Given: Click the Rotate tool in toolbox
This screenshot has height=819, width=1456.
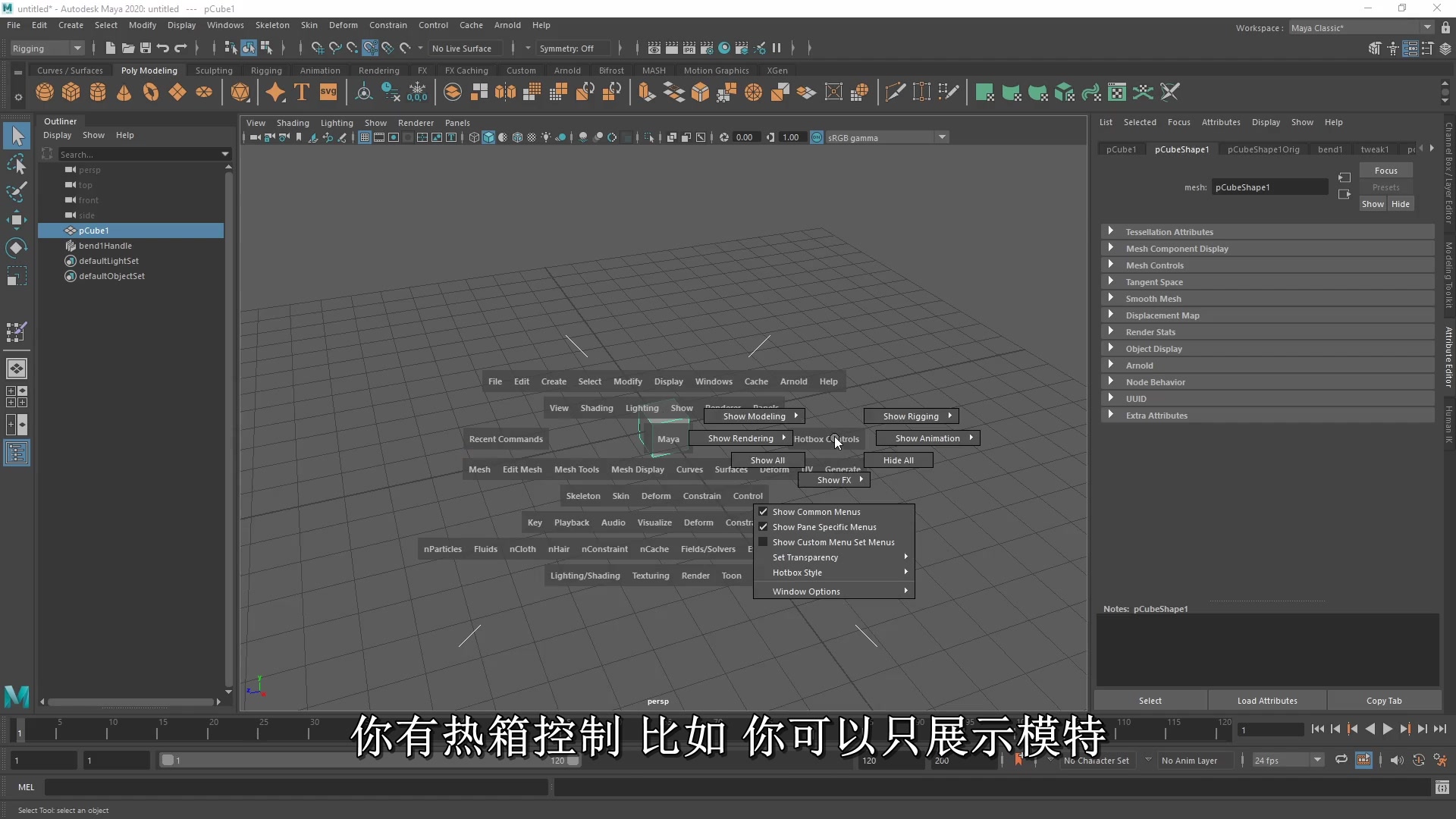Looking at the screenshot, I should [x=16, y=248].
